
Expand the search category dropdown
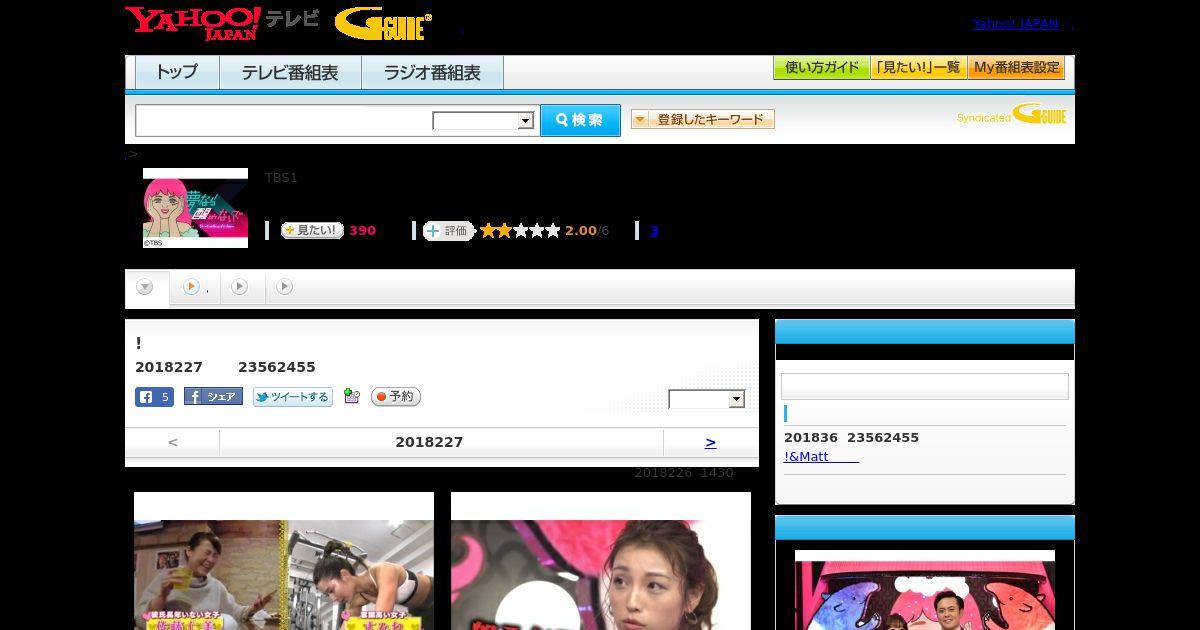tap(483, 121)
